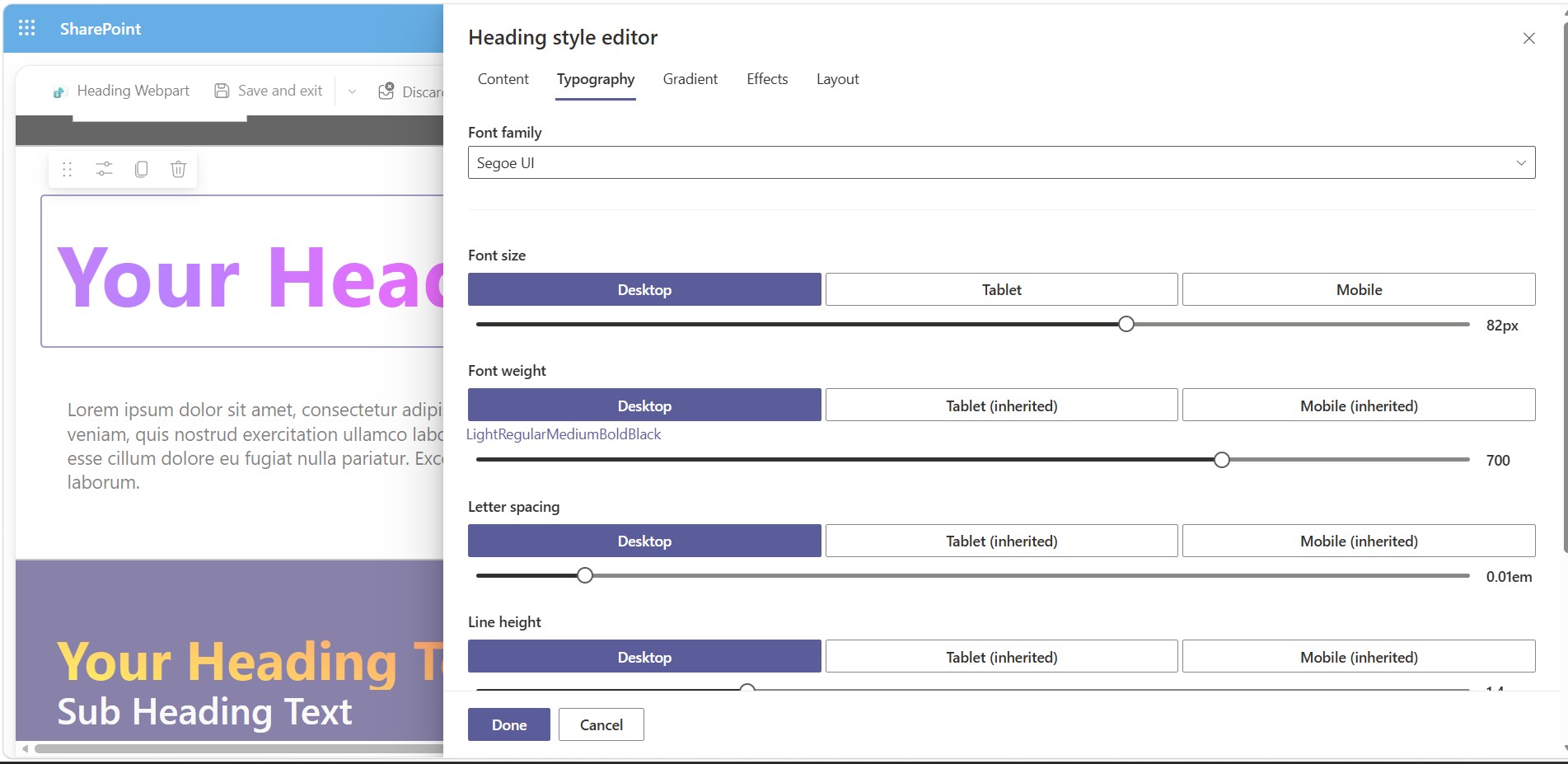Select Desktop under Line height
Screen dimensions: 1568x764
(644, 656)
